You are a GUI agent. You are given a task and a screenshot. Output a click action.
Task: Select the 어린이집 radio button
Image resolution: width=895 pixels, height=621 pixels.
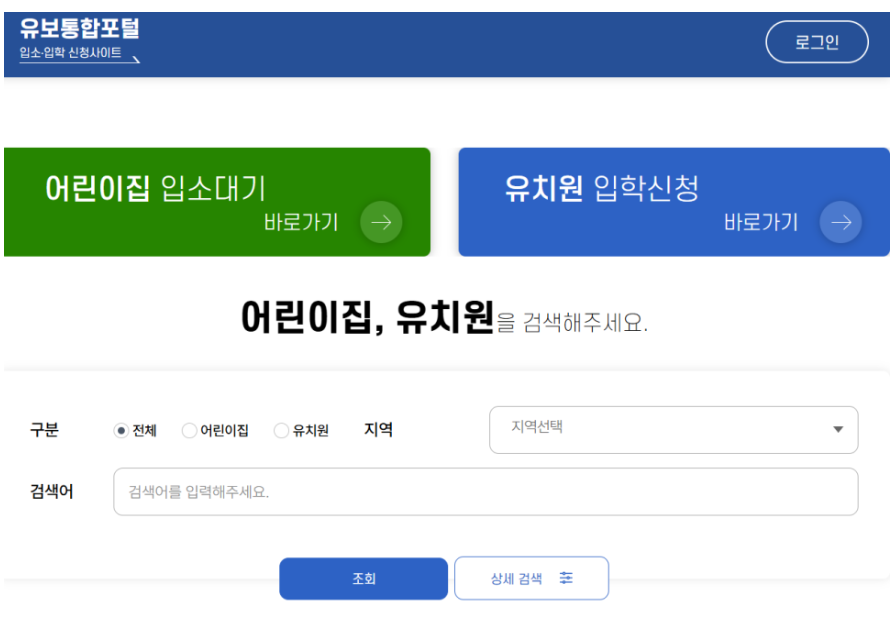point(188,430)
